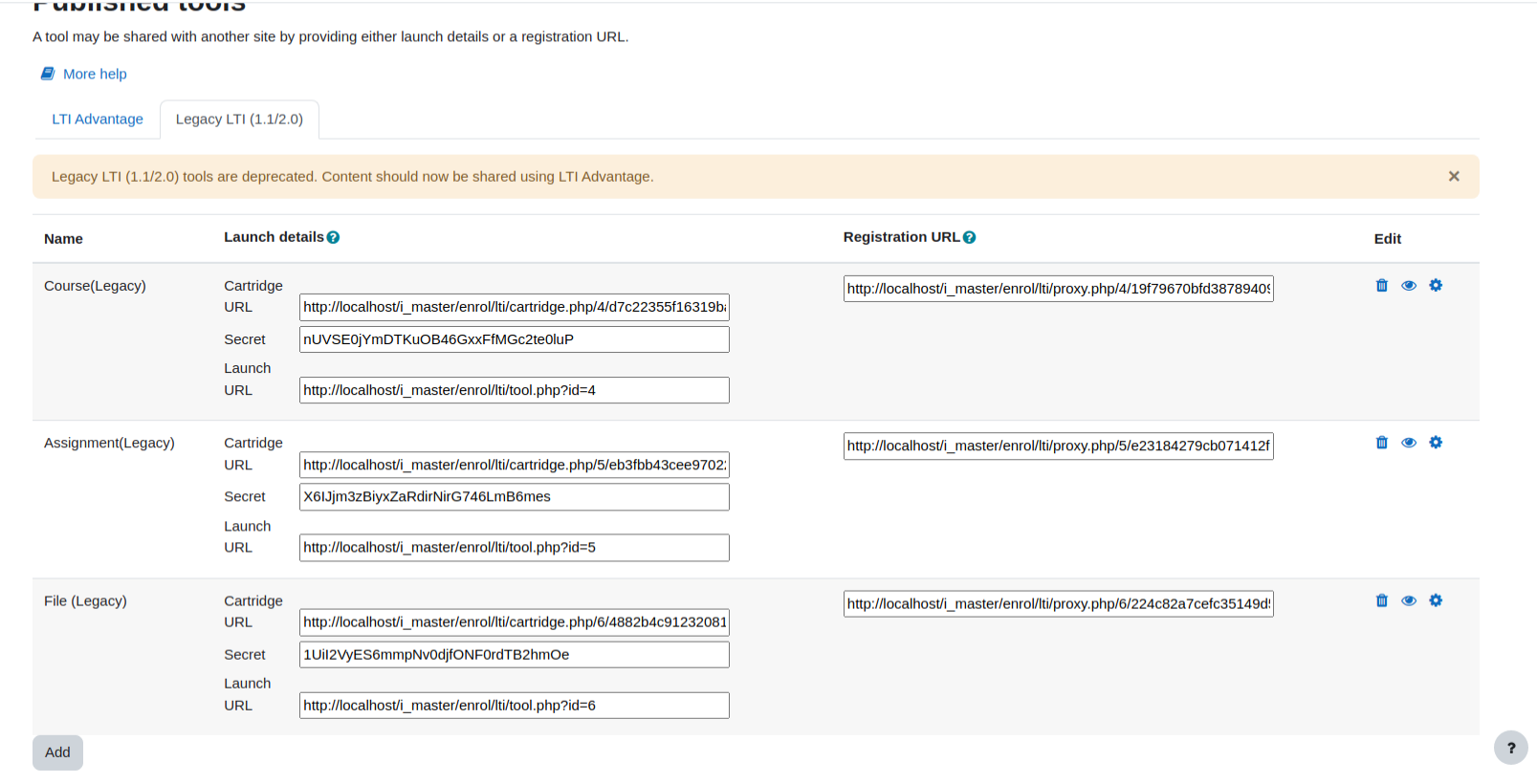Viewport: 1537px width, 784px height.
Task: Click Registration URL field for Course(Legacy)
Action: (x=1059, y=289)
